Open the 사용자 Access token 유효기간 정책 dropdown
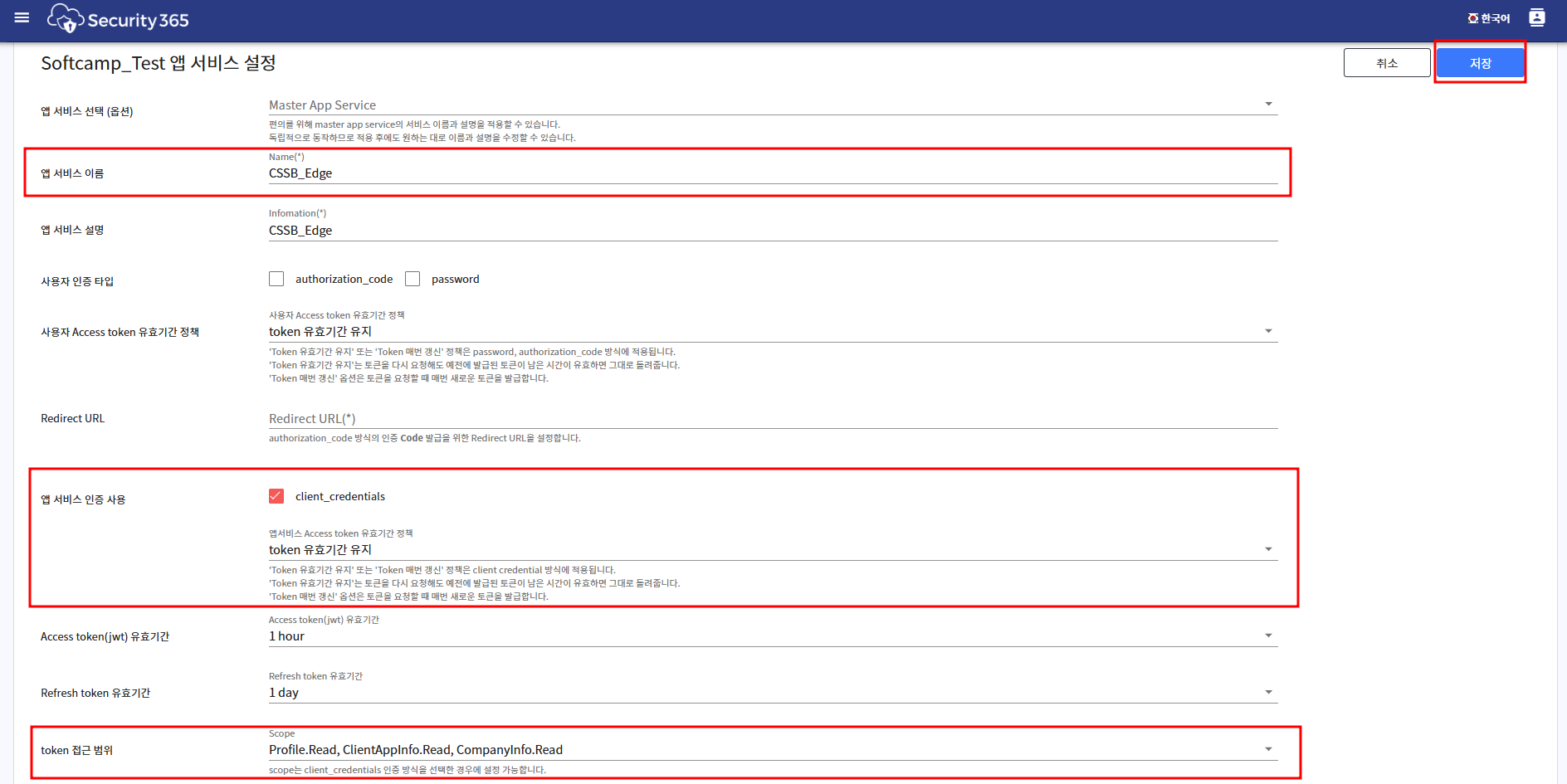 (x=1268, y=331)
